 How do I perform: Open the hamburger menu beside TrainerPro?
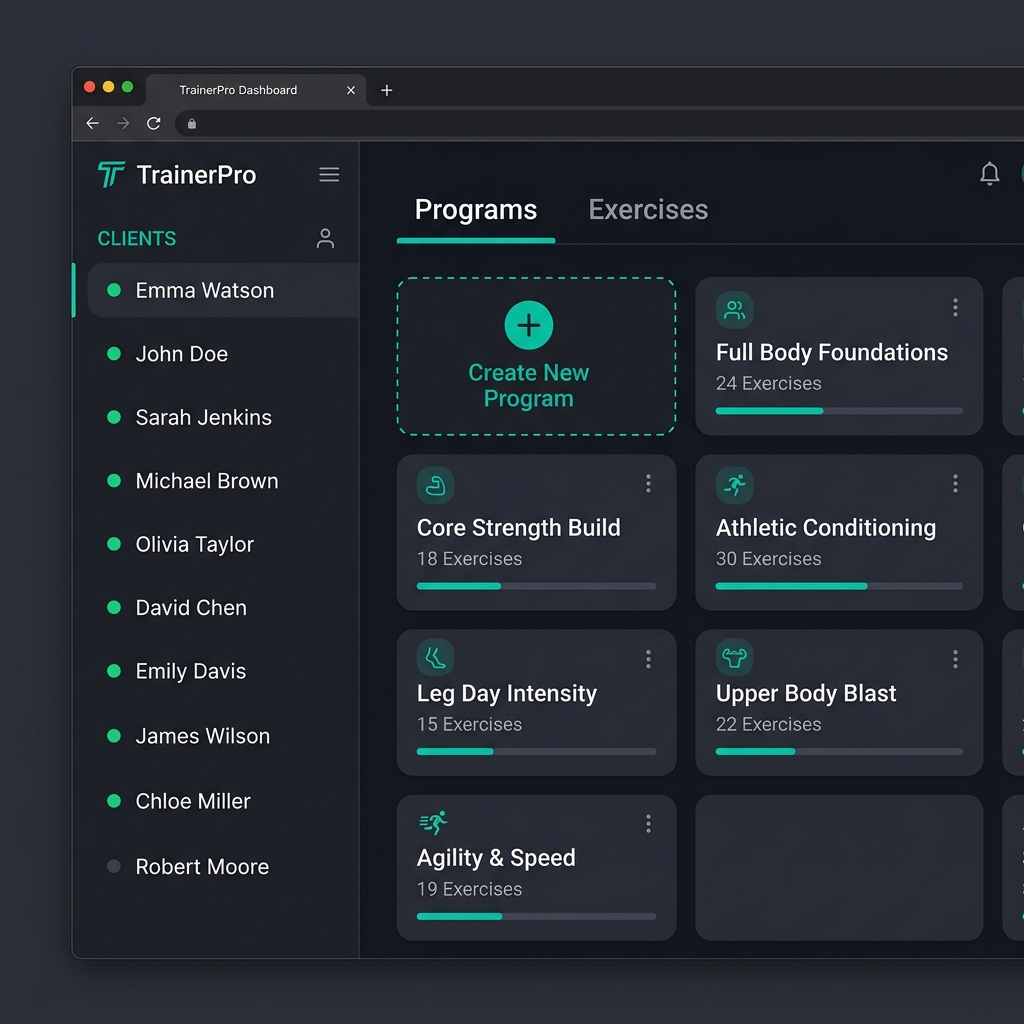(328, 174)
